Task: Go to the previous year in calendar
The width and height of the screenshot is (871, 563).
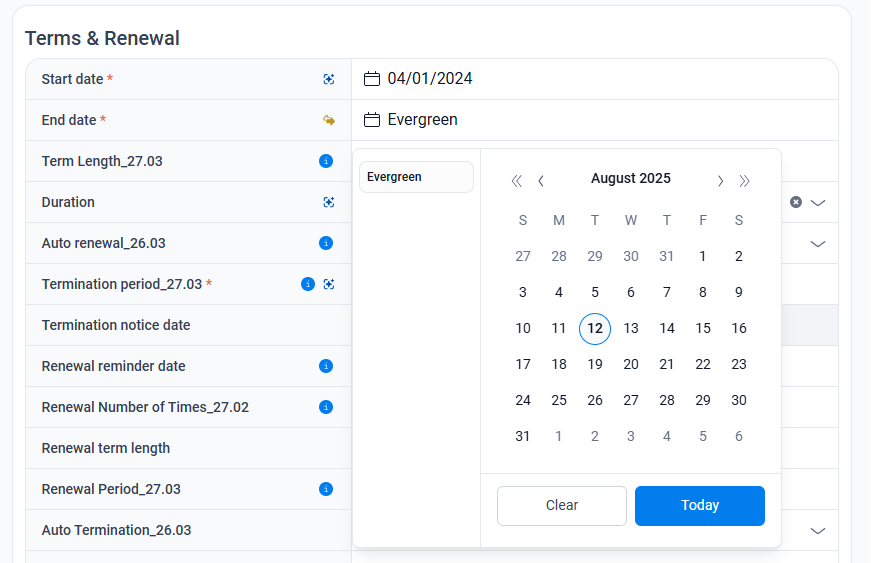Action: point(516,181)
